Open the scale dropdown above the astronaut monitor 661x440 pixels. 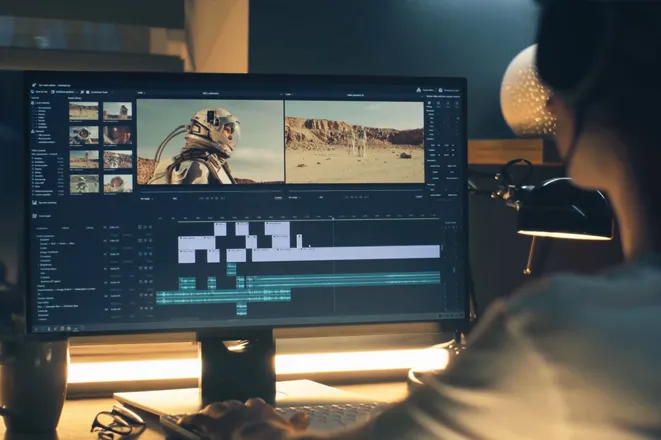pos(142,93)
